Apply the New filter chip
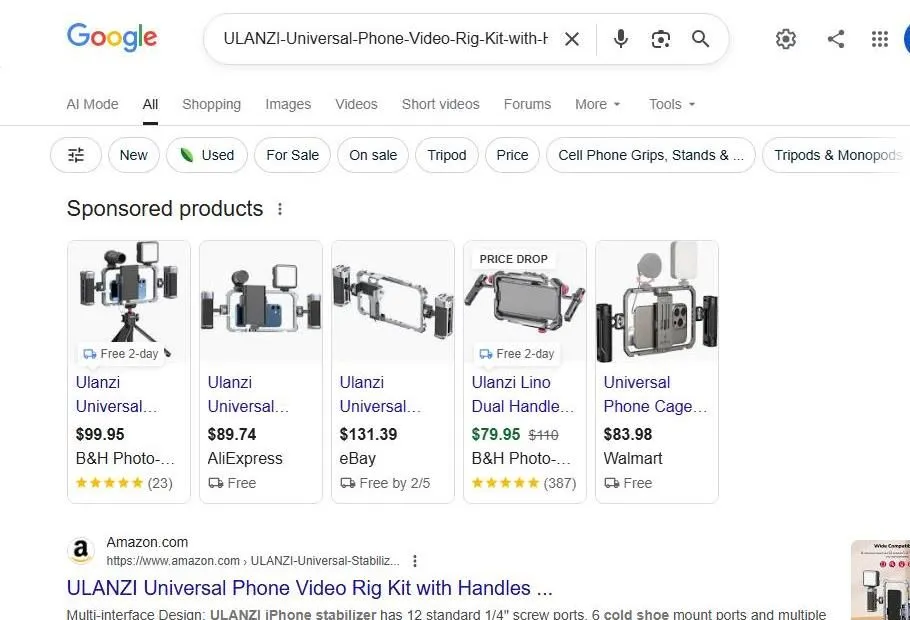 click(x=133, y=155)
